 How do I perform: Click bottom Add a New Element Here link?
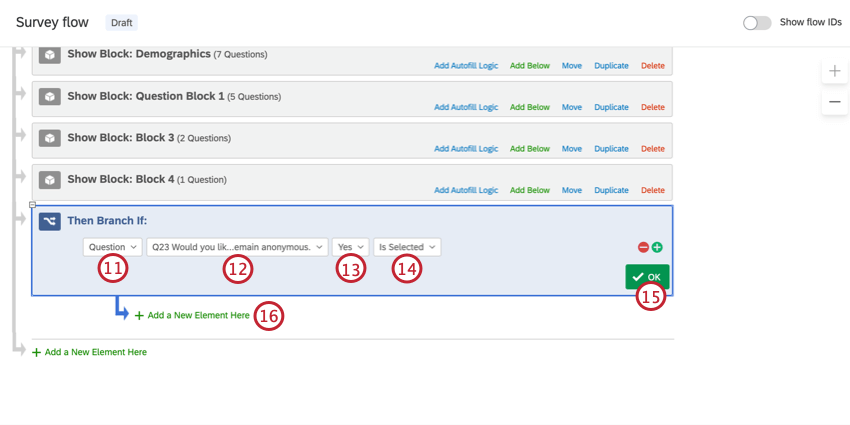(89, 352)
